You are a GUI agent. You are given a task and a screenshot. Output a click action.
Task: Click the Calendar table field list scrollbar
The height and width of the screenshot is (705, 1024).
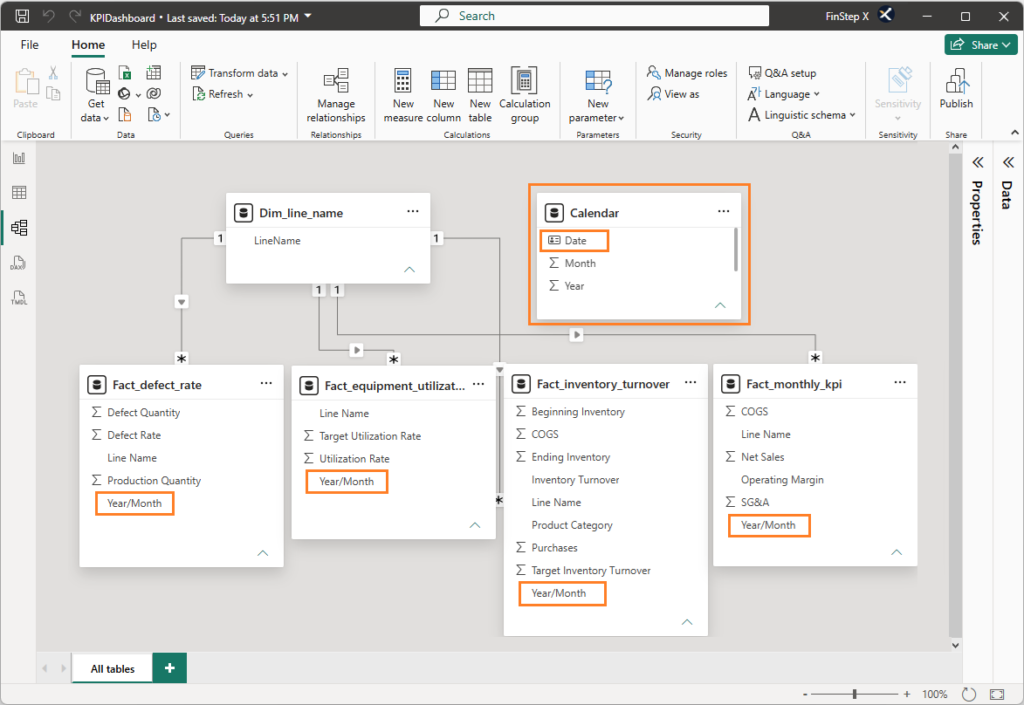coord(735,249)
